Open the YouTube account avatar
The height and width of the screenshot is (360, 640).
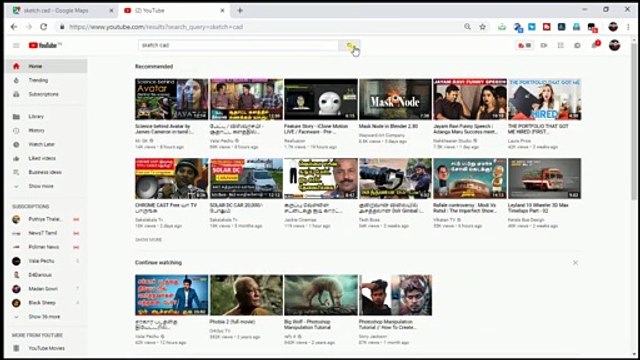614,45
